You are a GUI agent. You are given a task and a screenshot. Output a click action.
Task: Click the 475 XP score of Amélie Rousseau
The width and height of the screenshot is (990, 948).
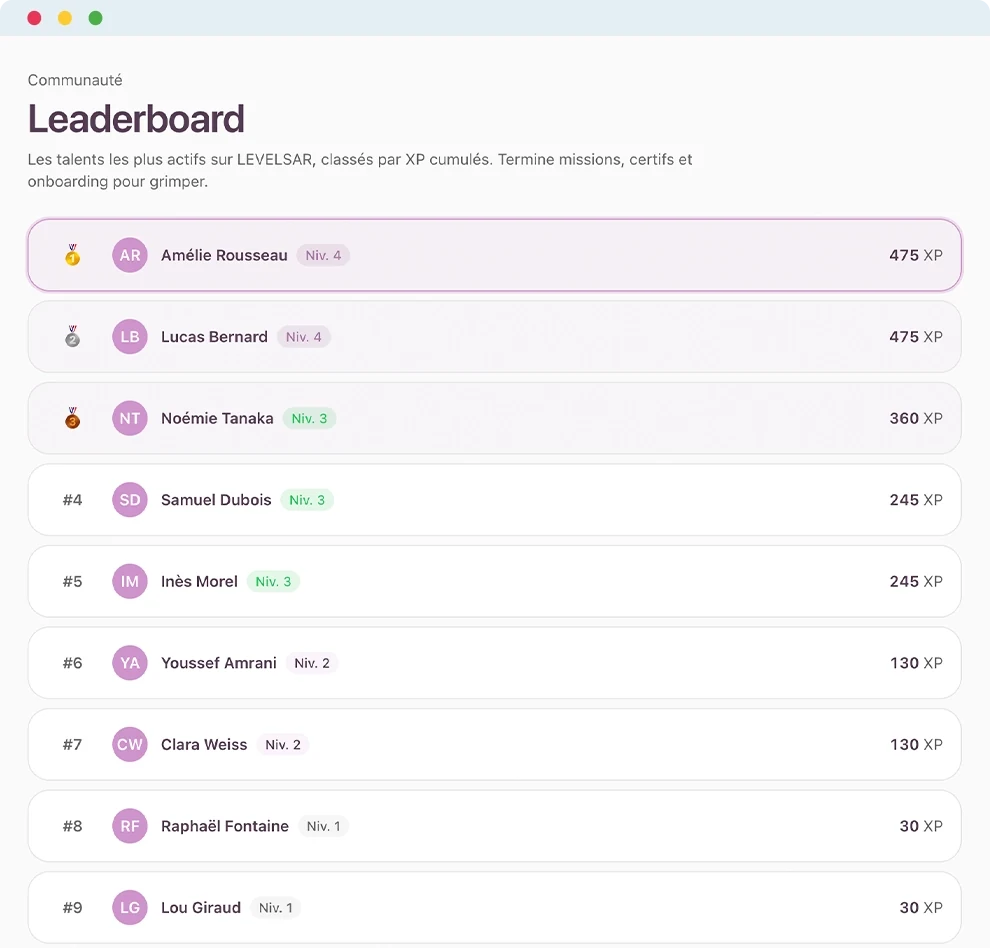pos(915,255)
